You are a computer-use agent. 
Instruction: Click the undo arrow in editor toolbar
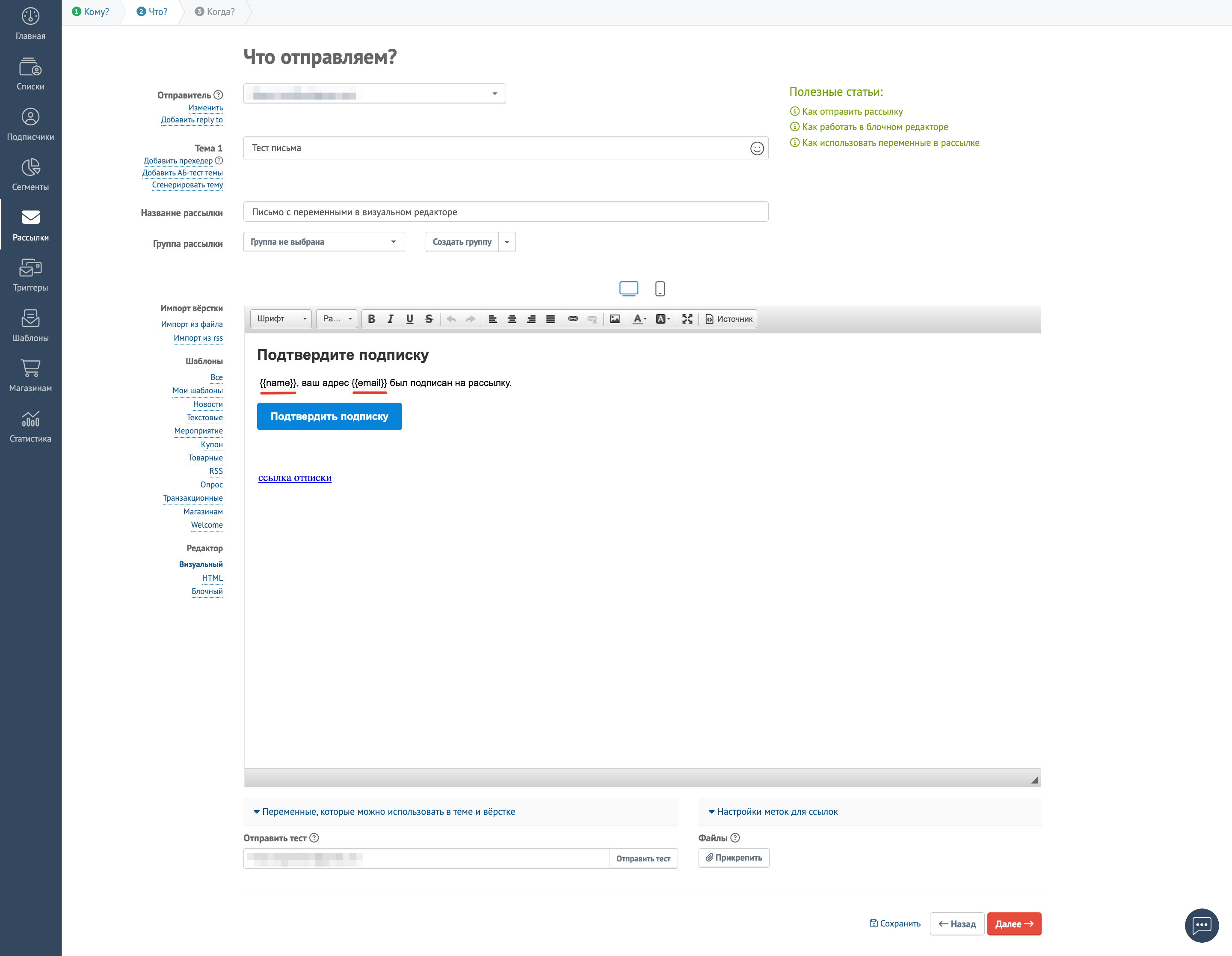click(x=451, y=319)
